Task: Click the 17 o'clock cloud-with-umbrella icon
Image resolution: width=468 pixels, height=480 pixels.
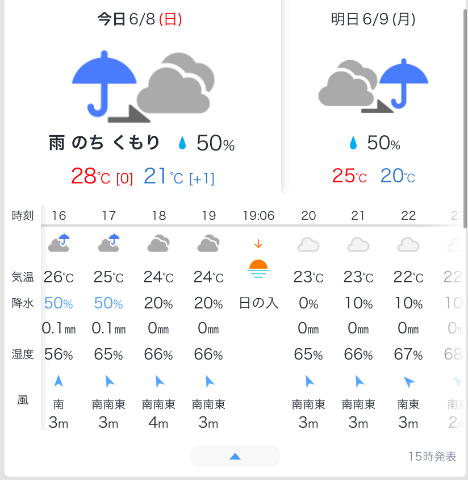Action: tap(109, 243)
